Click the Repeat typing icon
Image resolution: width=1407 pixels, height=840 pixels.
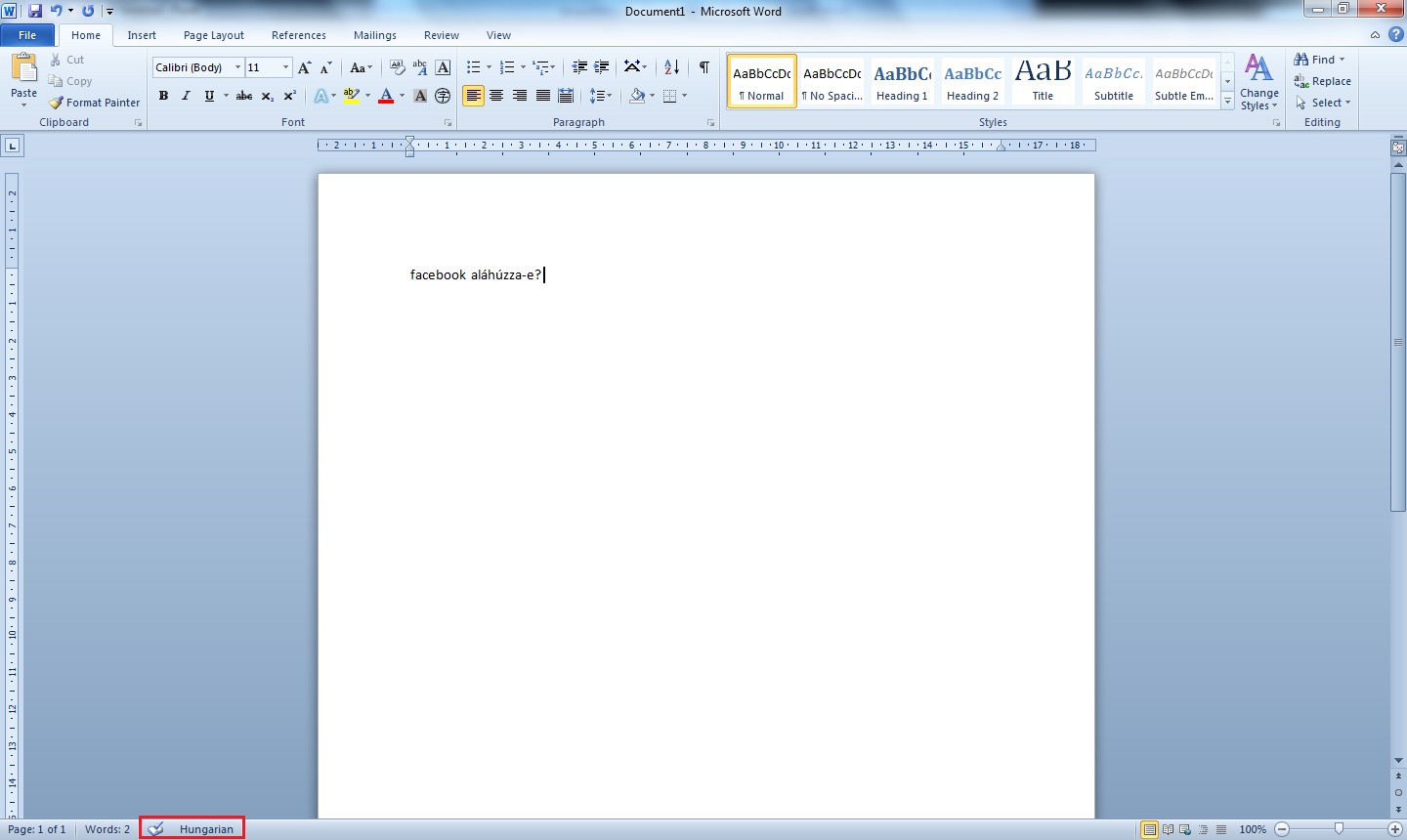coord(88,11)
